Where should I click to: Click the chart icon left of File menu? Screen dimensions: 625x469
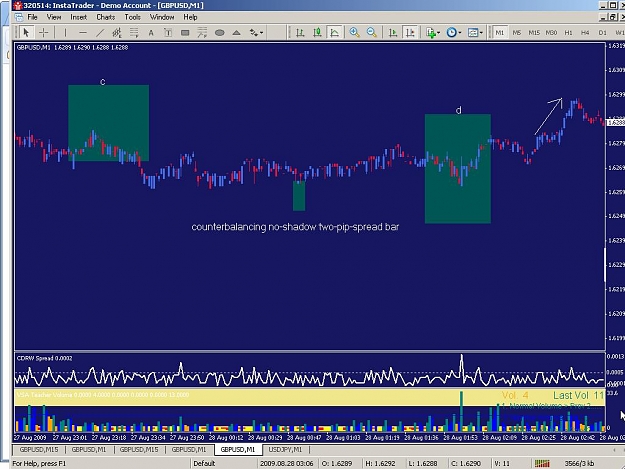19,17
